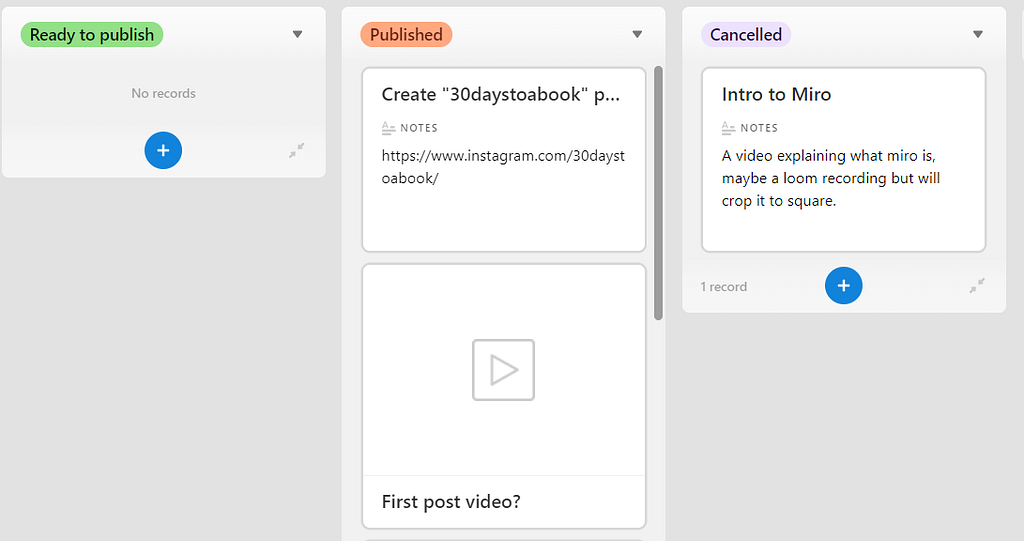Screen dimensions: 1024x541
Task: Click the notes field icon on Miro card
Action: click(x=728, y=128)
